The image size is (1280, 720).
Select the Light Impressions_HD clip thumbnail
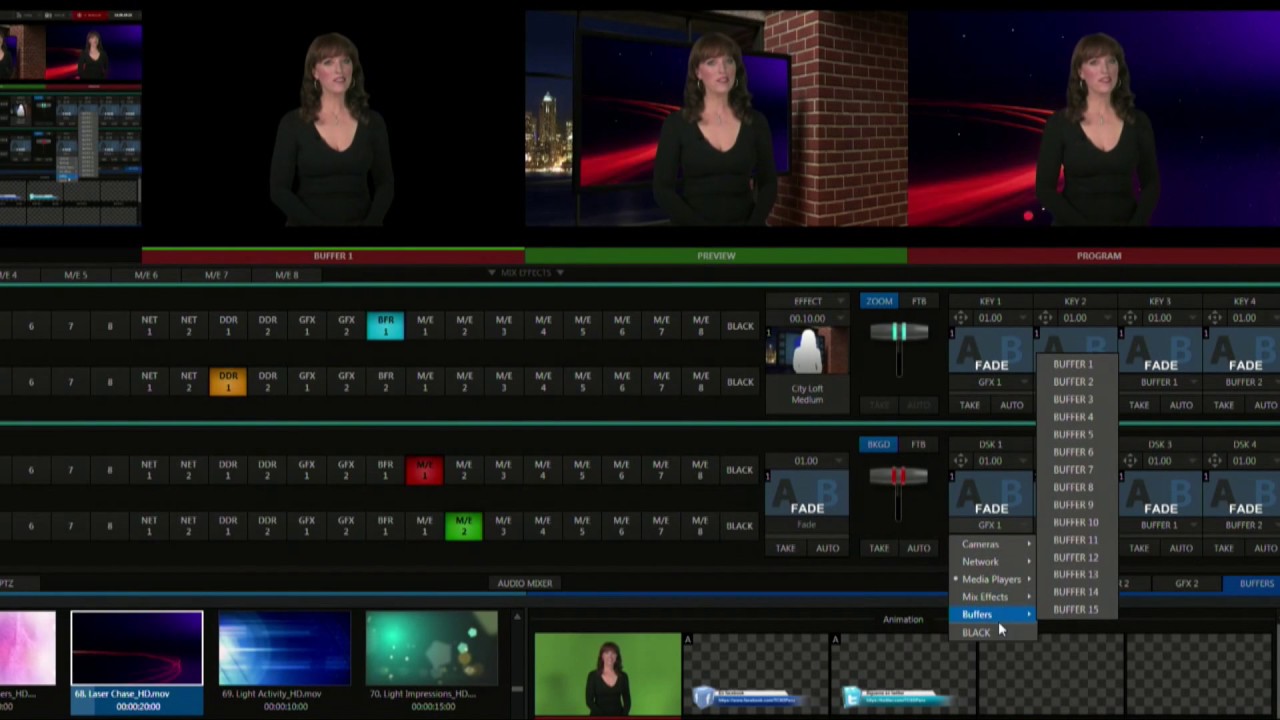point(431,648)
